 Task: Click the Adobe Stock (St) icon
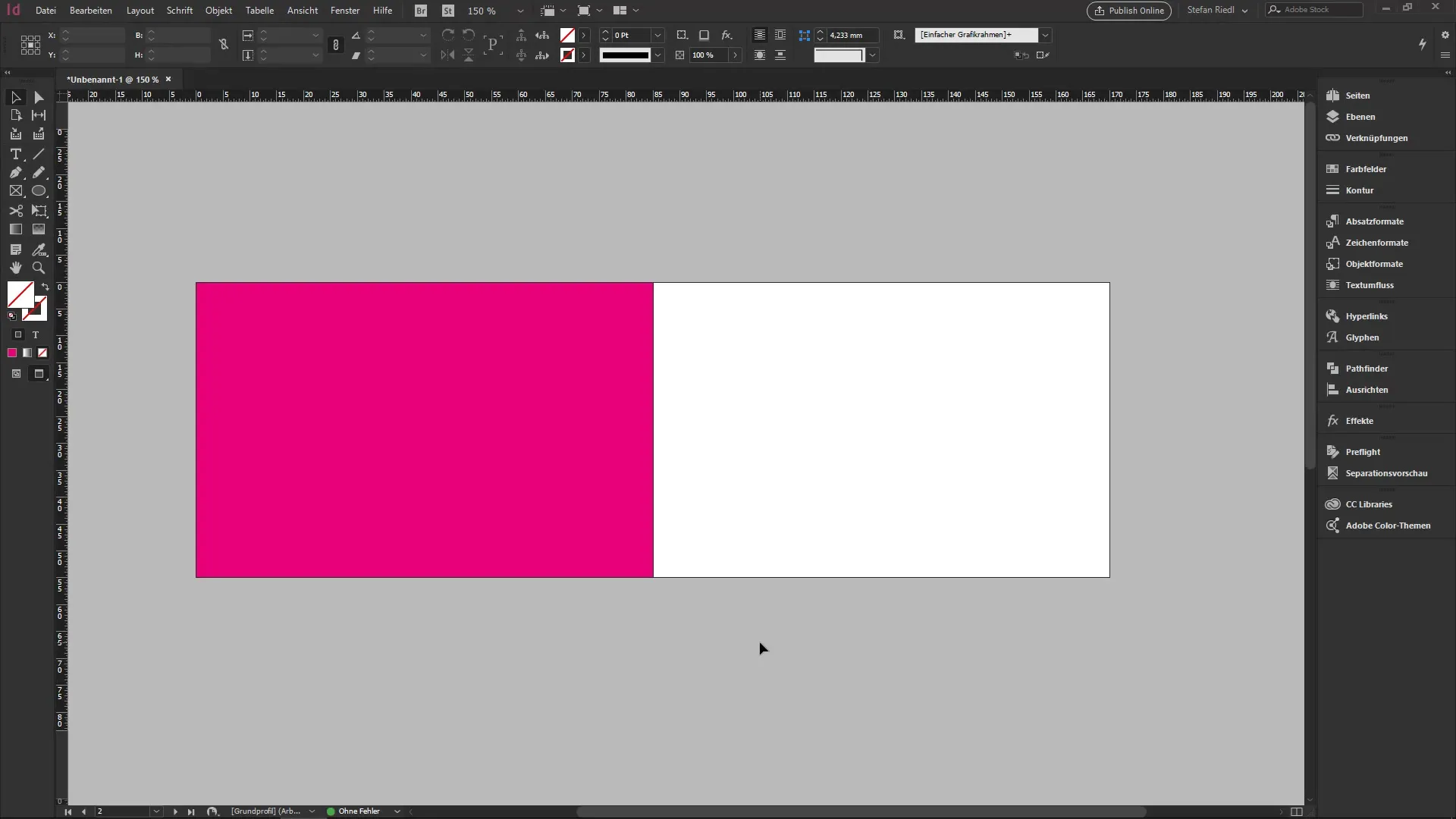point(448,11)
